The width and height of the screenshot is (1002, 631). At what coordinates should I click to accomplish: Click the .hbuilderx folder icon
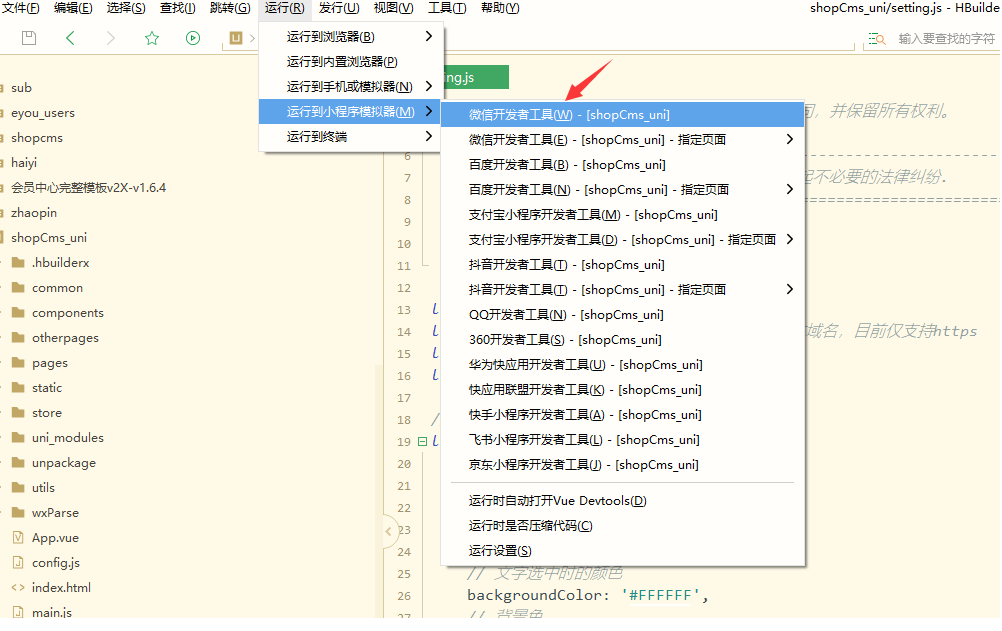click(19, 263)
